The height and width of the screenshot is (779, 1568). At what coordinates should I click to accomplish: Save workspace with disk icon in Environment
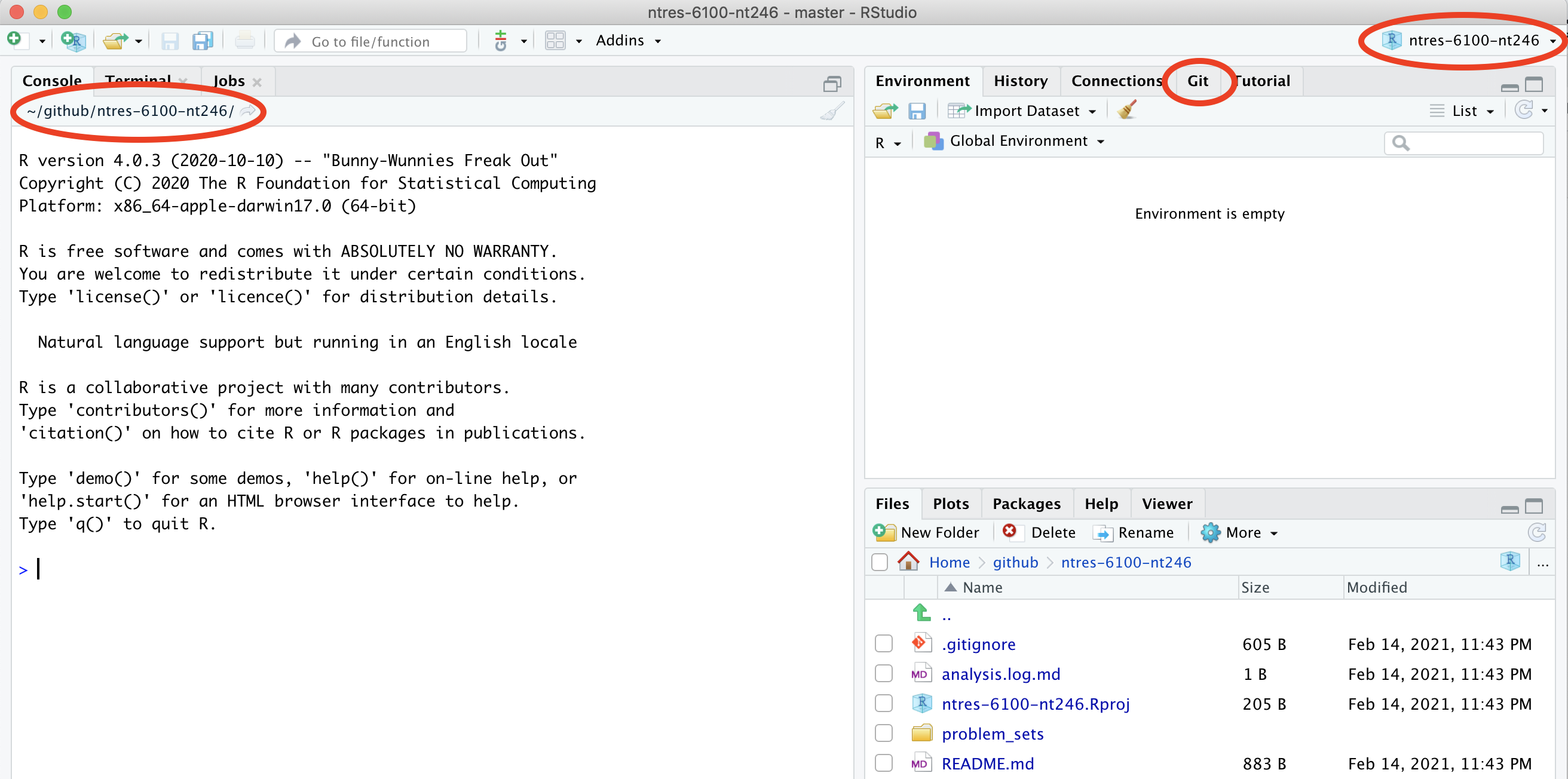[x=917, y=111]
